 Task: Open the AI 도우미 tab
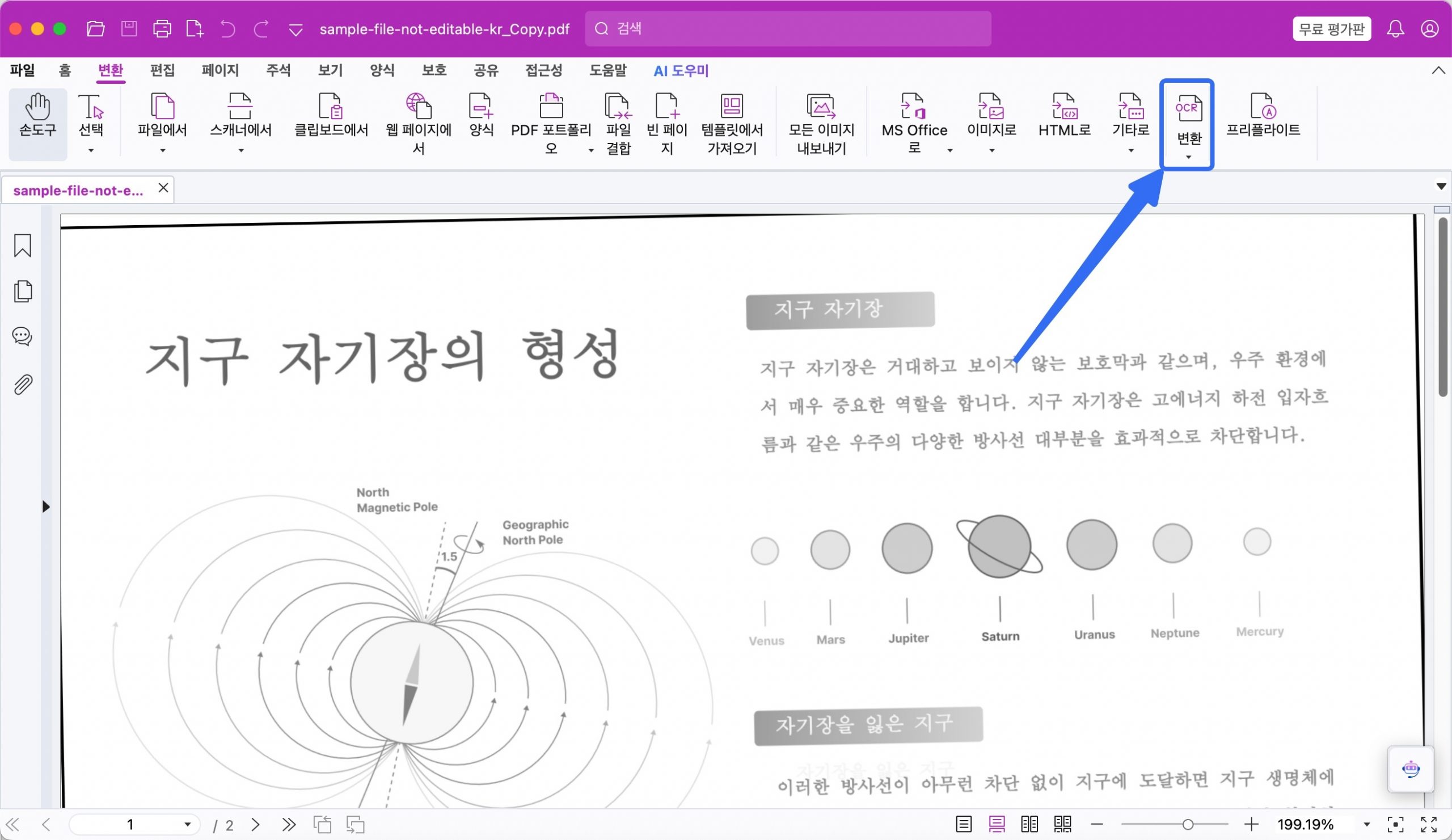pos(681,71)
